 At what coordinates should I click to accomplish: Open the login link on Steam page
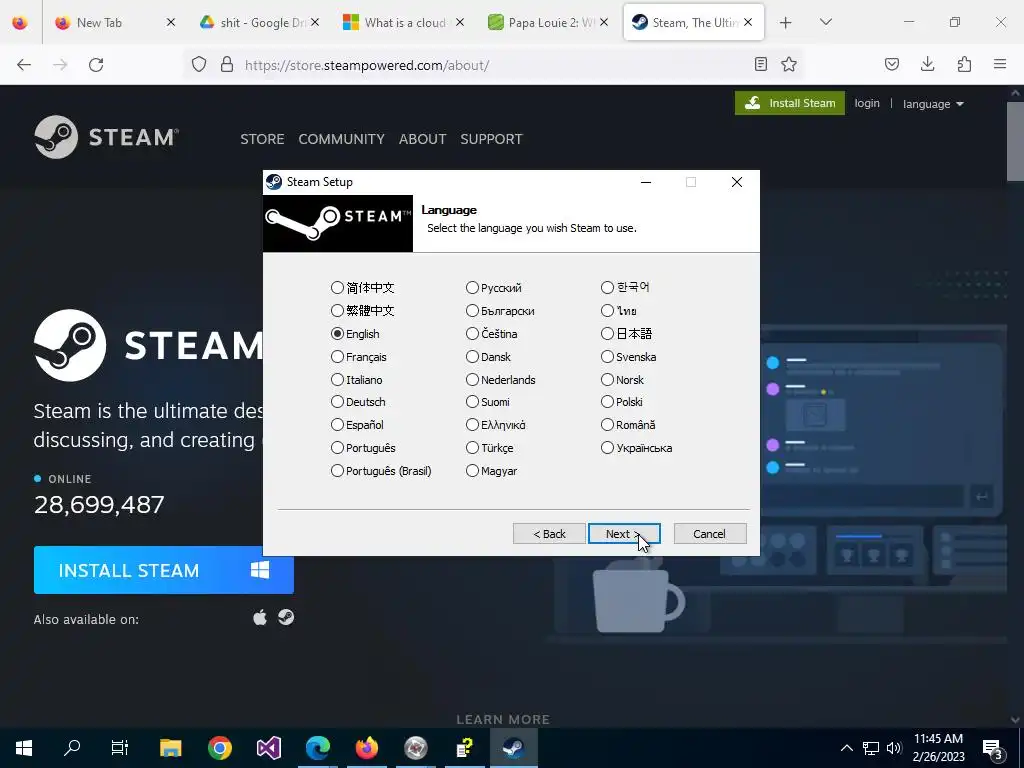(867, 103)
